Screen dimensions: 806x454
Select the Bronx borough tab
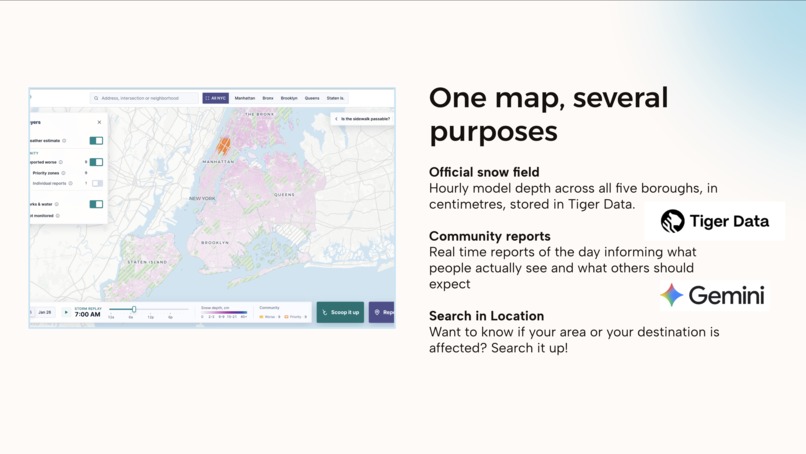[x=268, y=98]
